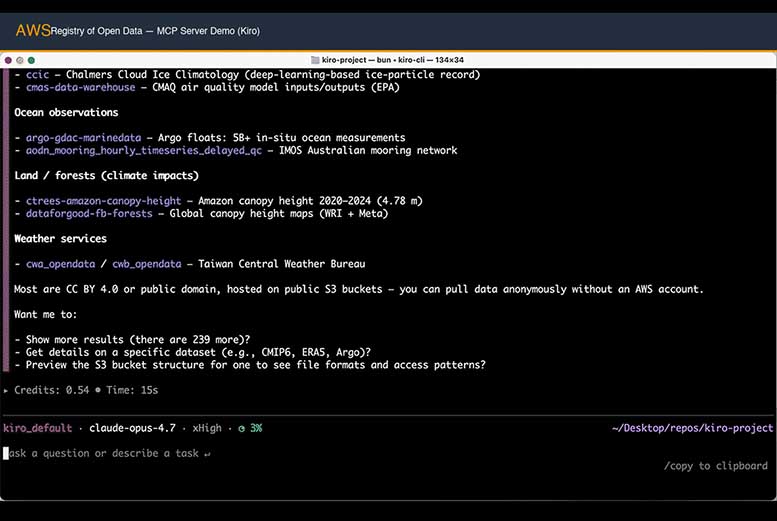Open the cwa_opendata link

60,264
